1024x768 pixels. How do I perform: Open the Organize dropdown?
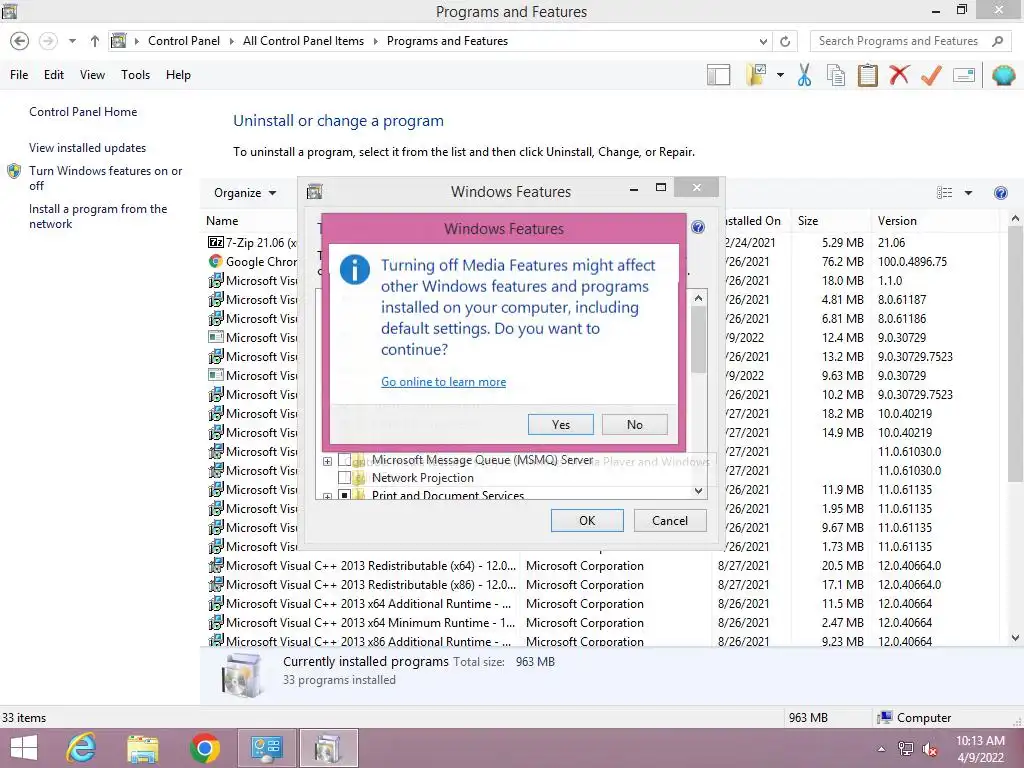point(245,193)
